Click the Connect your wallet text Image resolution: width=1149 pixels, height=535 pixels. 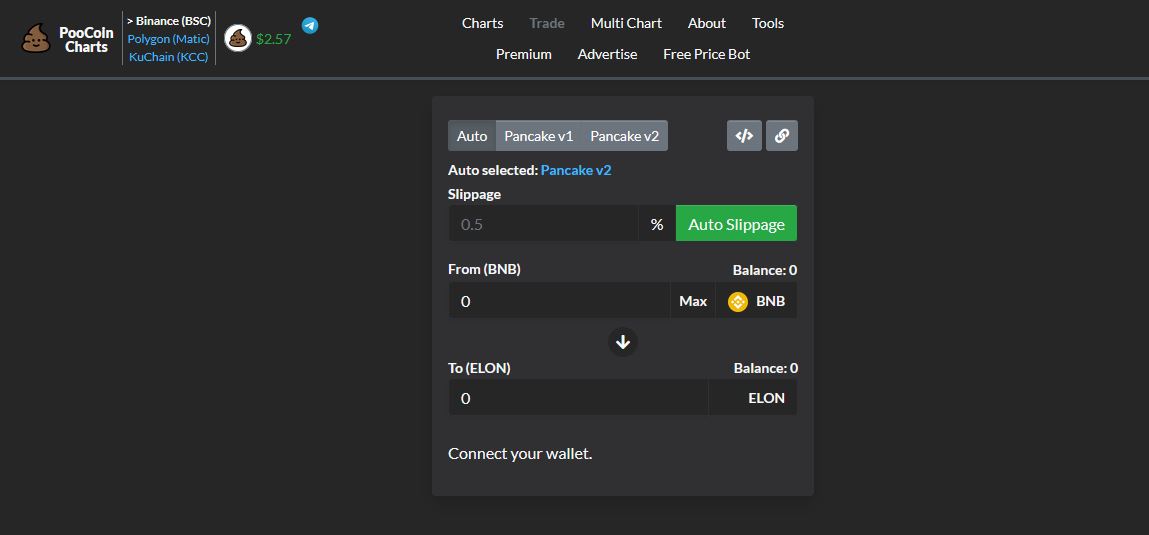point(520,454)
